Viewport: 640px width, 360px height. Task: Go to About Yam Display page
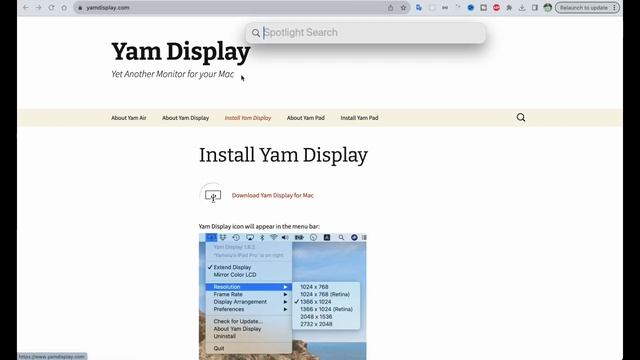tap(185, 118)
